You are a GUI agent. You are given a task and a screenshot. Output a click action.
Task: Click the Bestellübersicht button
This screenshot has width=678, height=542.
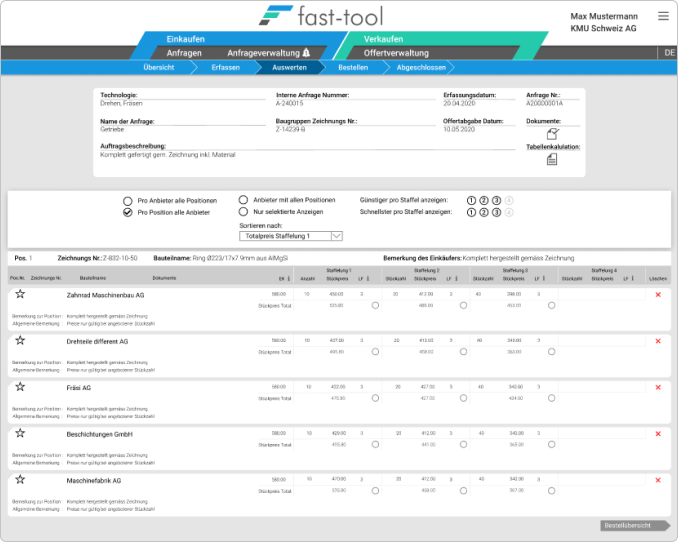(635, 526)
